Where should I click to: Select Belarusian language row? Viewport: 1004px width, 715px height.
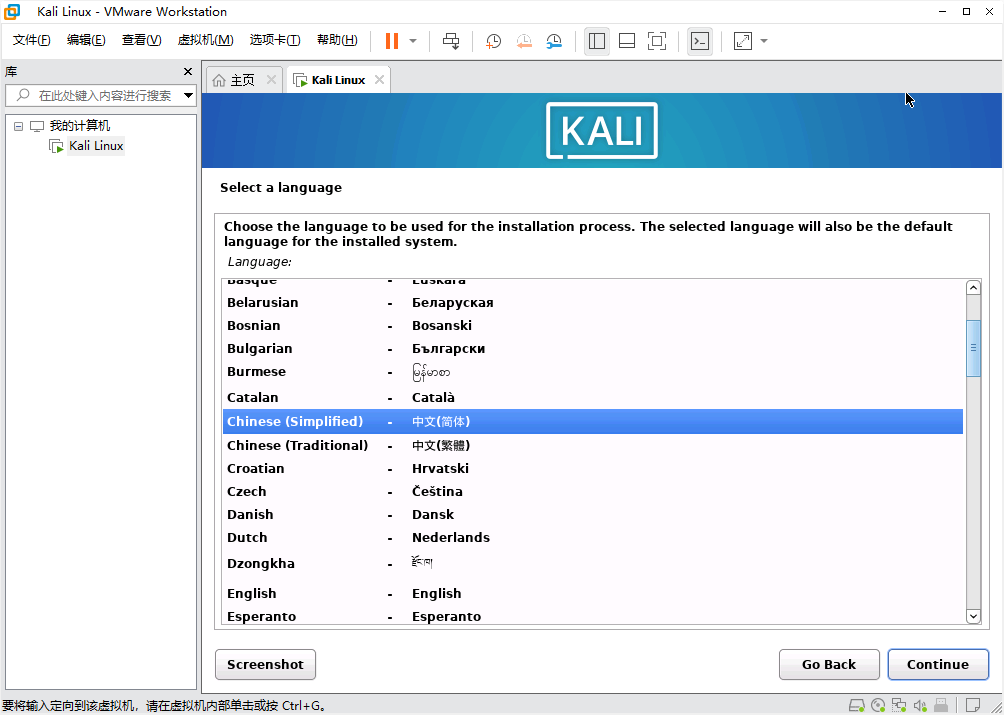coord(593,303)
